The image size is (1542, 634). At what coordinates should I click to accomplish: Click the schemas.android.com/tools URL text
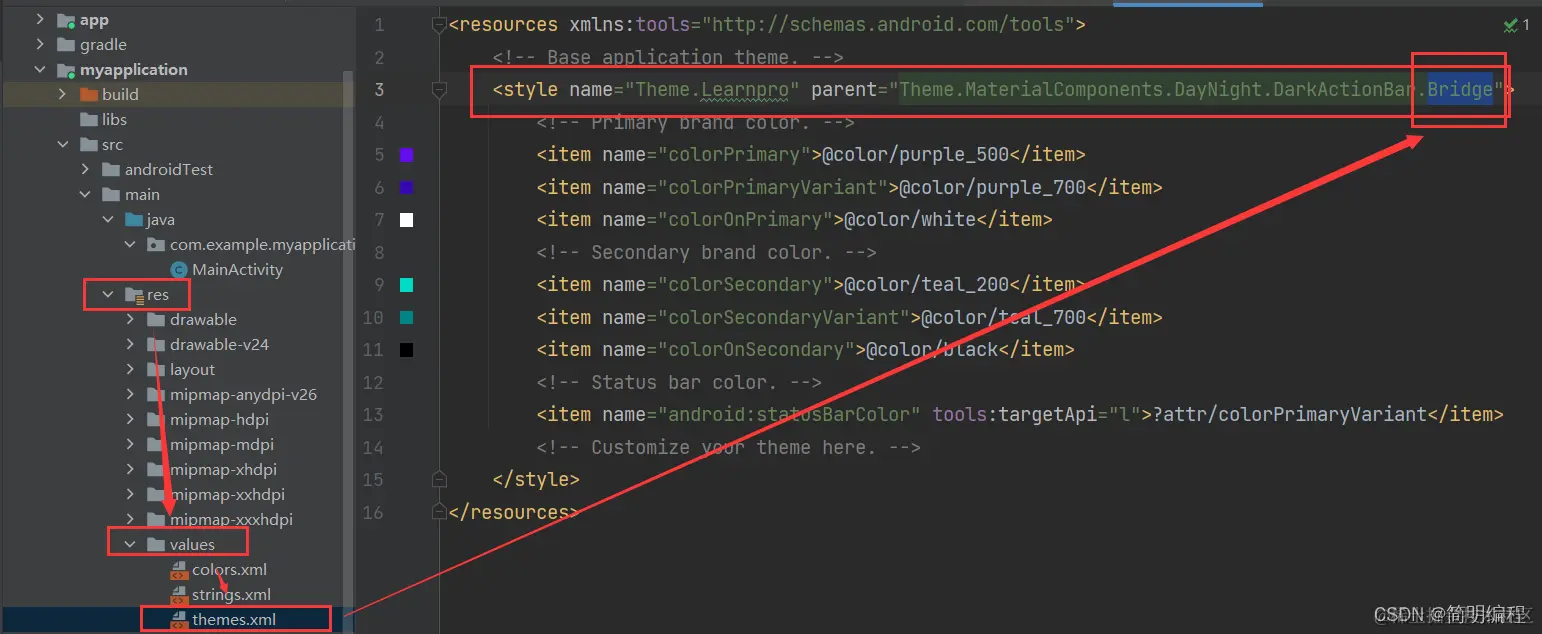coord(889,24)
